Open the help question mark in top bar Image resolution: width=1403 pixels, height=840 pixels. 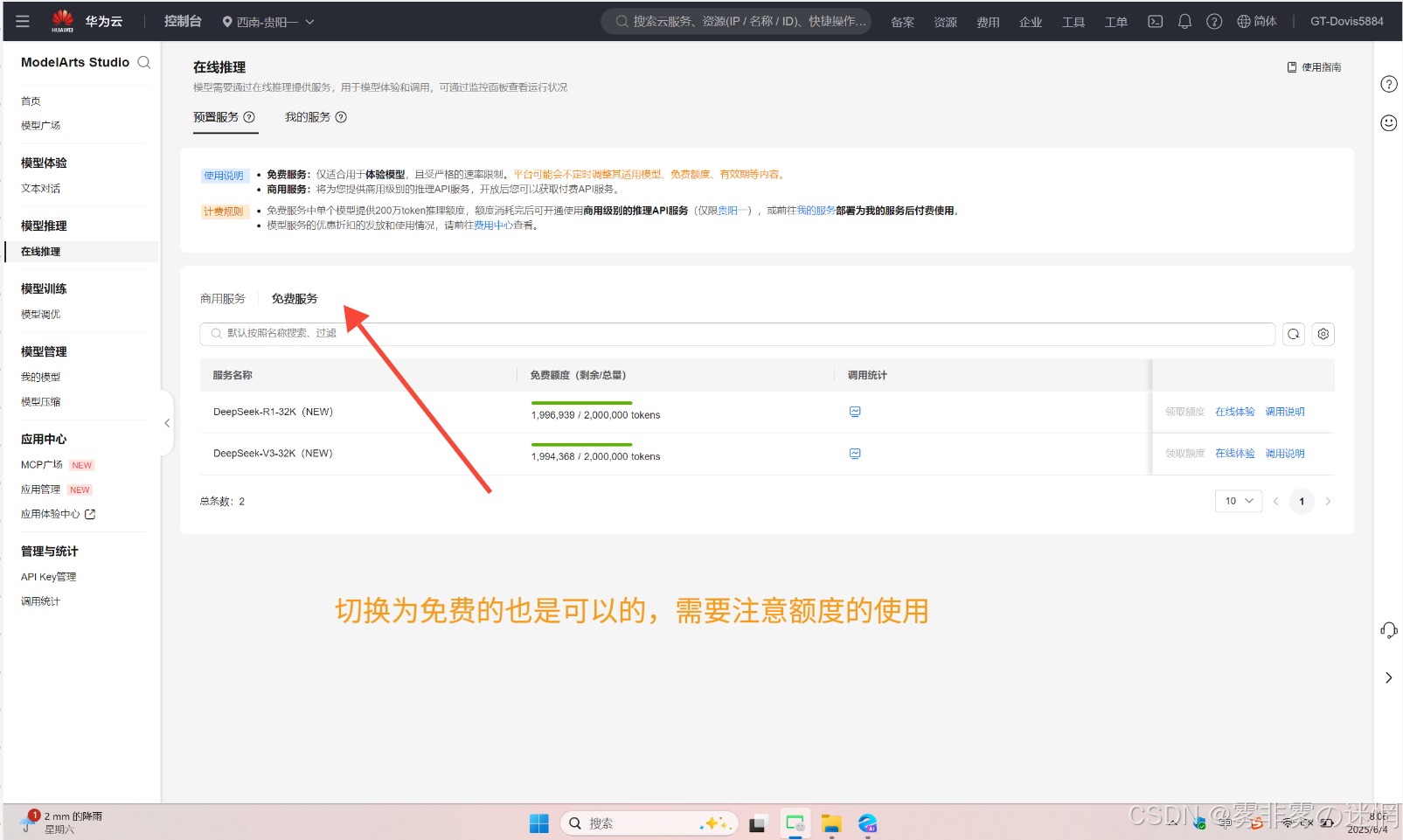pyautogui.click(x=1214, y=21)
